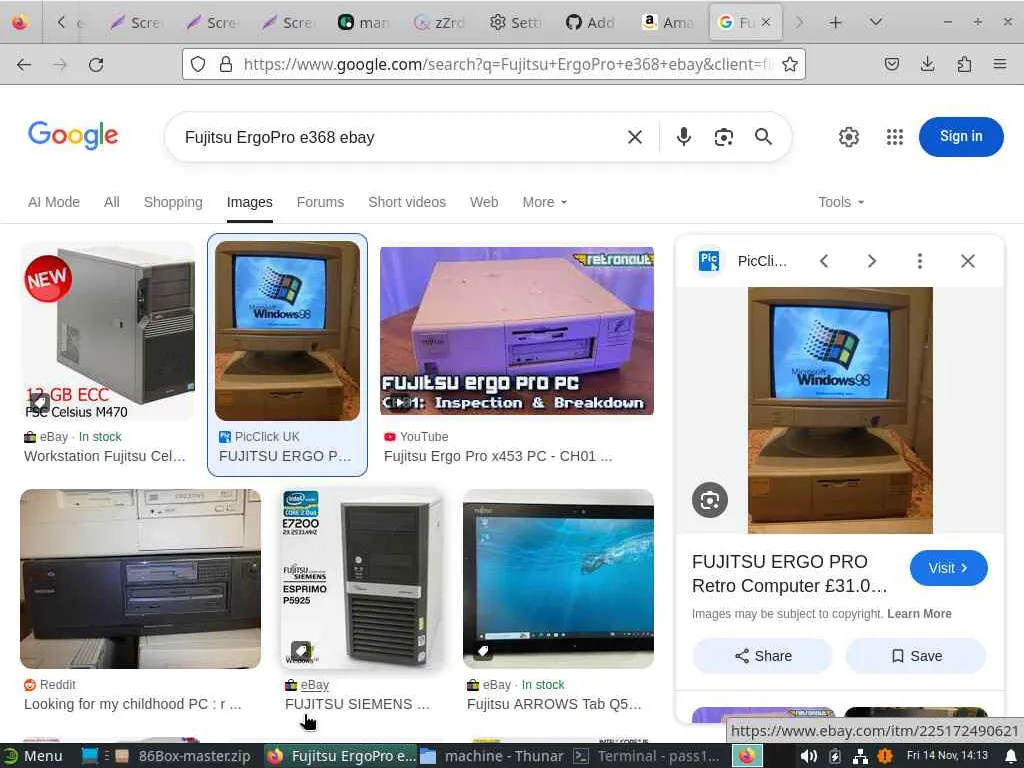Focus the browser URL address bar

[x=509, y=64]
